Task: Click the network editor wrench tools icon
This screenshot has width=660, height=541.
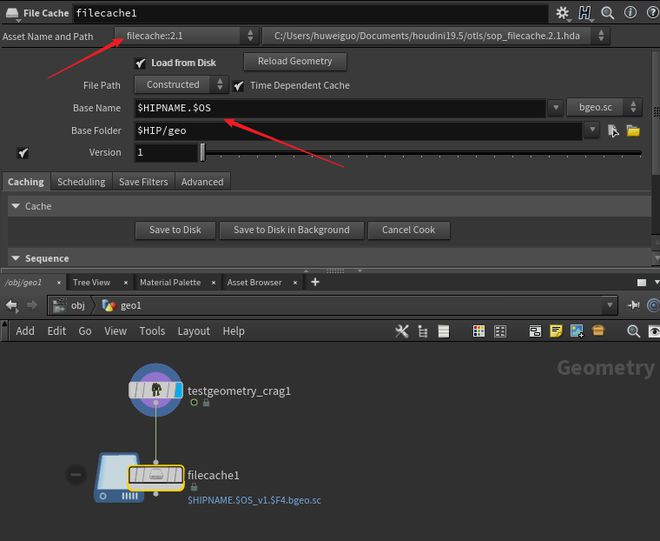Action: tap(402, 331)
